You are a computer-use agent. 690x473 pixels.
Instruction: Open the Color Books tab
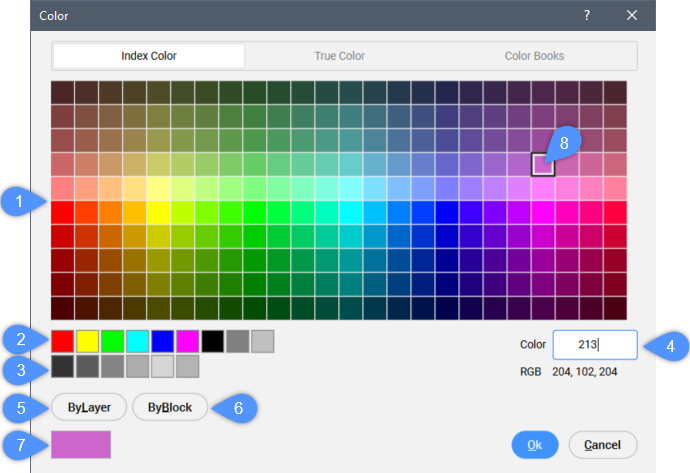point(535,56)
